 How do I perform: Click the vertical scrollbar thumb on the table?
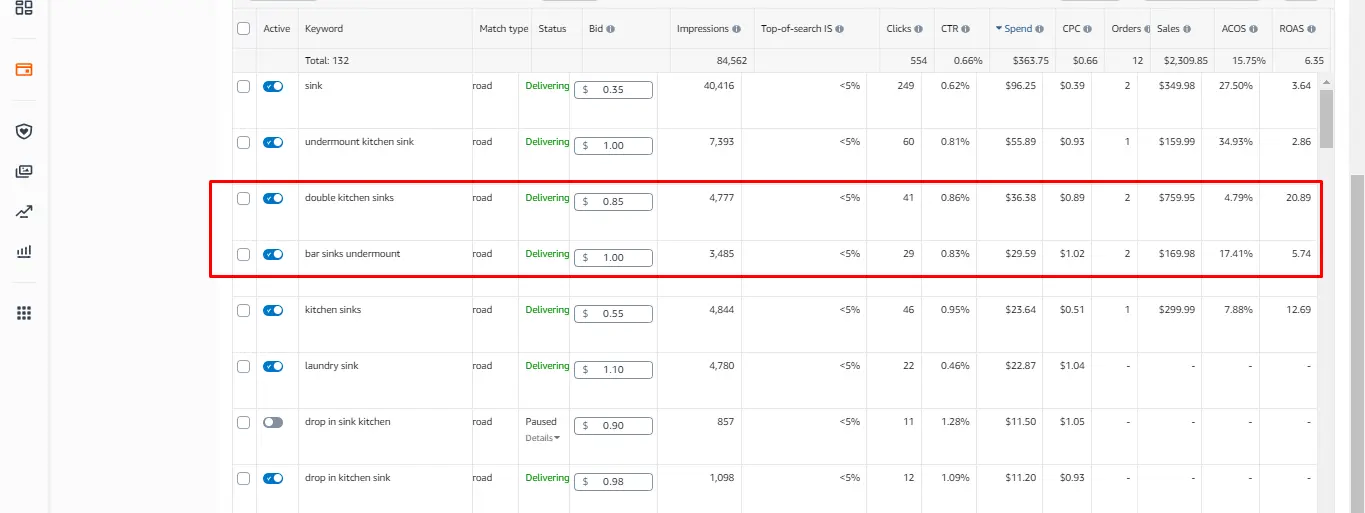(x=1326, y=118)
